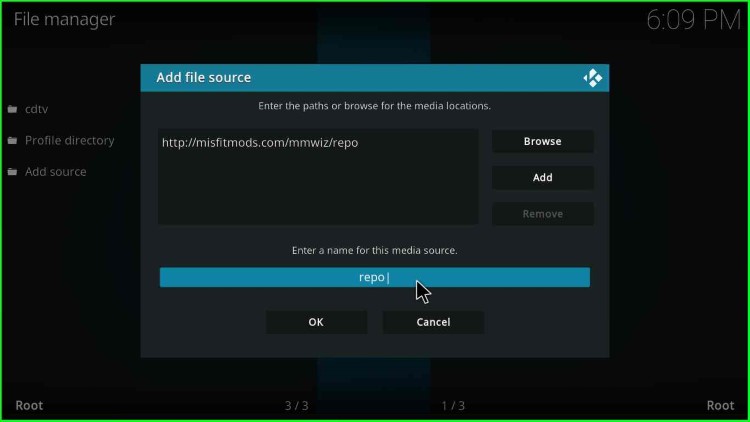Click the File manager title
Image resolution: width=750 pixels, height=422 pixels.
pos(64,19)
